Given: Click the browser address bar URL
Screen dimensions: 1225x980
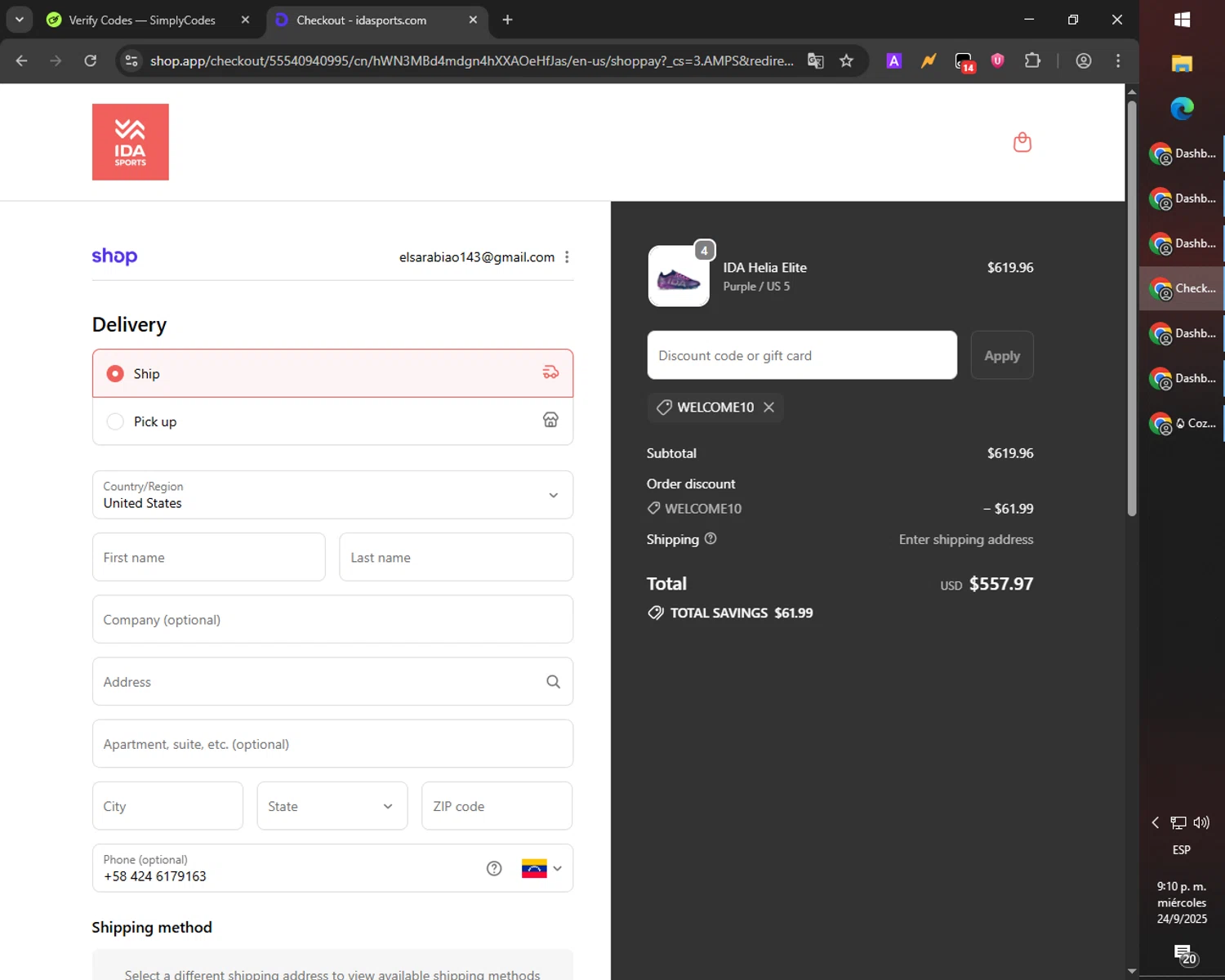Looking at the screenshot, I should tap(471, 60).
